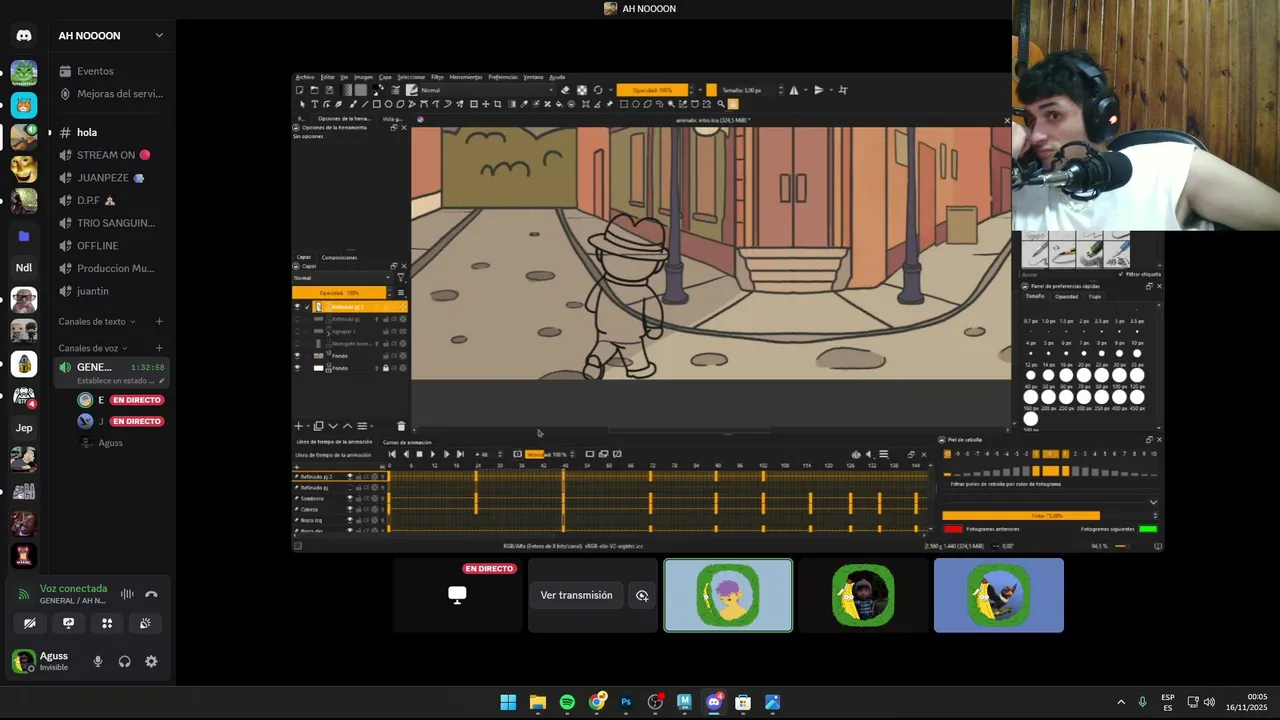
Task: Click the Ver transmisión button
Action: click(x=576, y=595)
